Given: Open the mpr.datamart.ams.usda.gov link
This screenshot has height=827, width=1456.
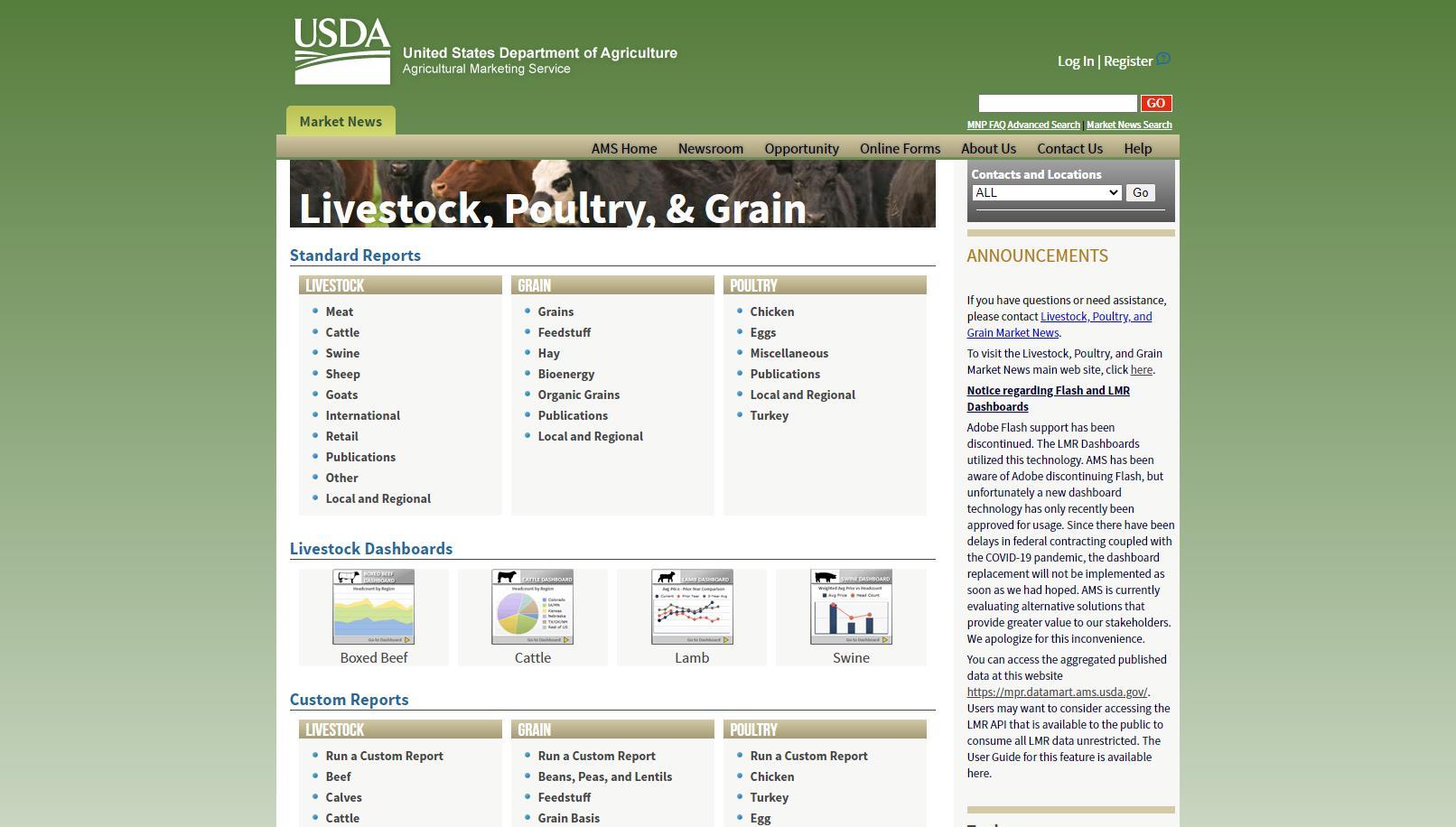Looking at the screenshot, I should click(1057, 692).
